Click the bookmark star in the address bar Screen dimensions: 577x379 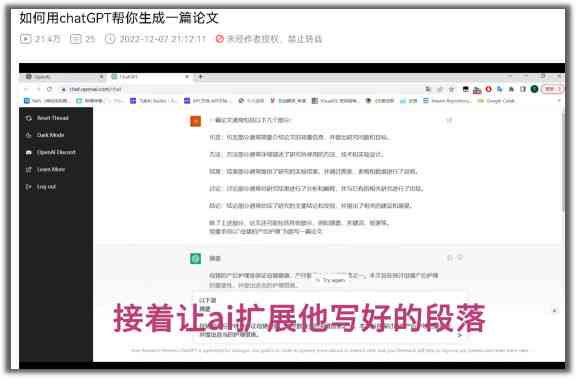tap(452, 89)
